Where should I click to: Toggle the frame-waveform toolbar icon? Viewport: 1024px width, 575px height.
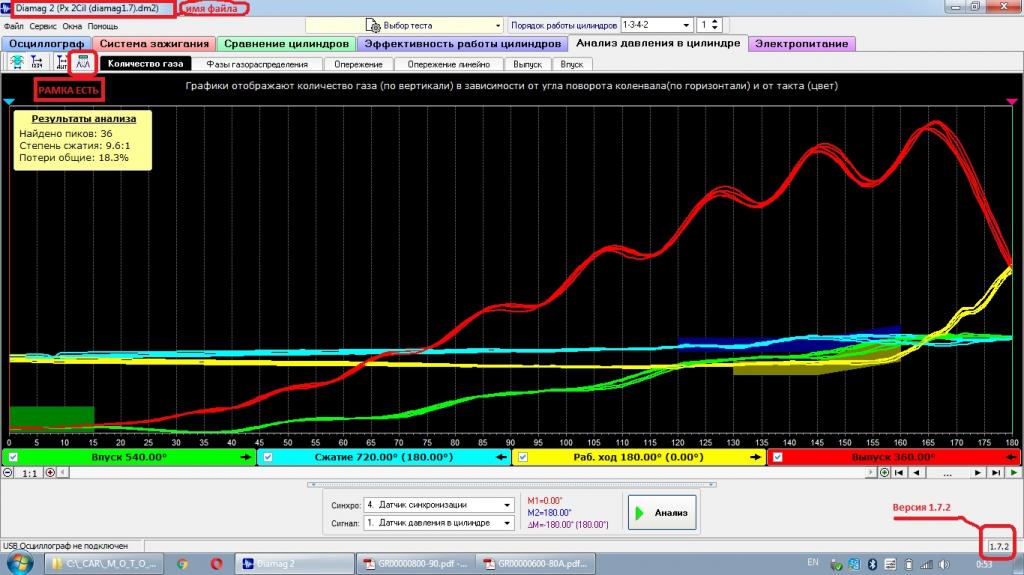coord(83,62)
